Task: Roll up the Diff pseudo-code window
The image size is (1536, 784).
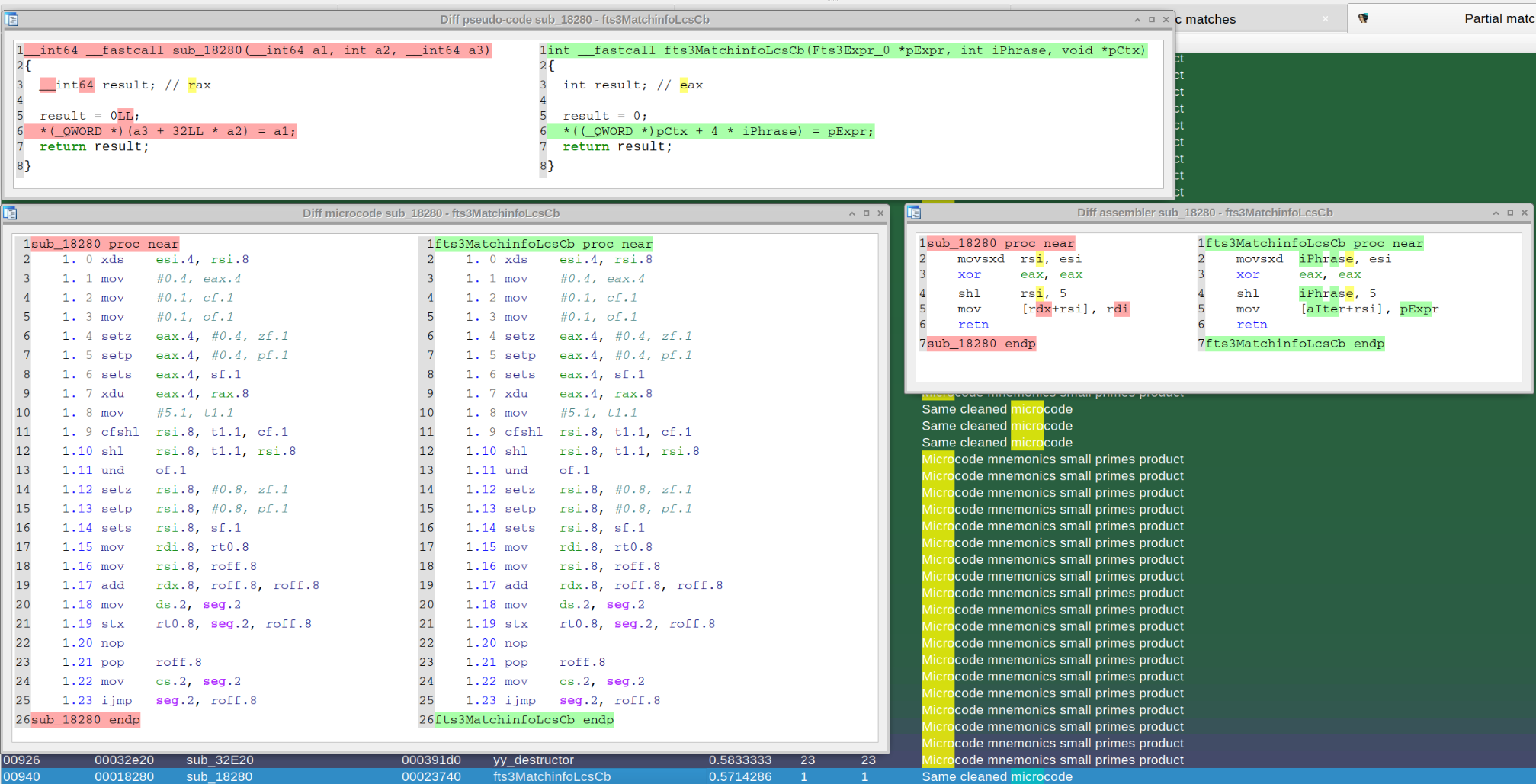Action: pos(1137,20)
